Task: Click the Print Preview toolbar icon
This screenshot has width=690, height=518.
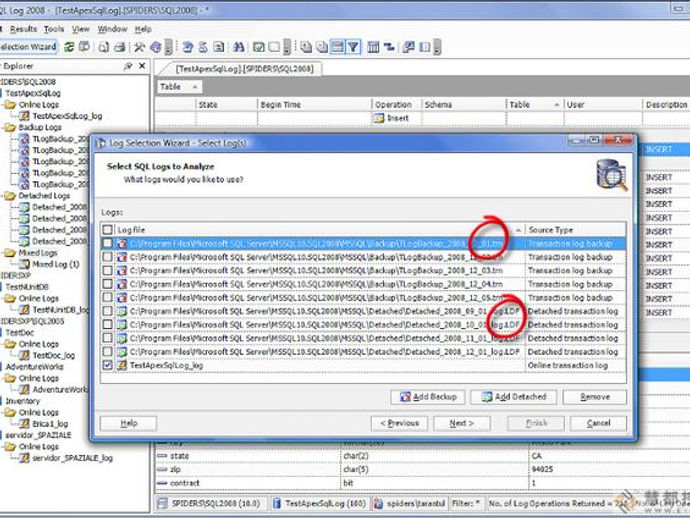Action: pos(103,47)
